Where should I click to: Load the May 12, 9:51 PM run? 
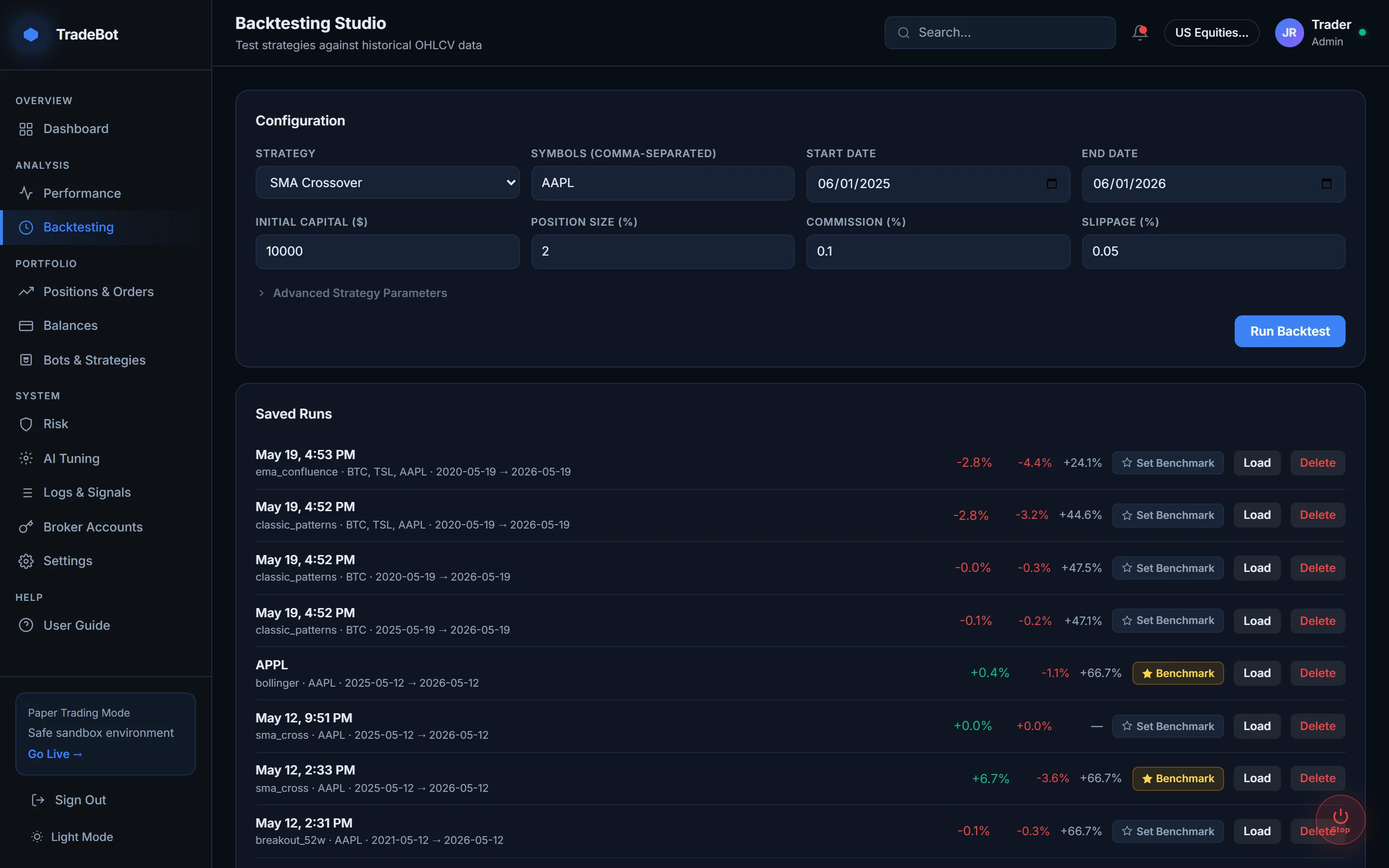(1257, 726)
